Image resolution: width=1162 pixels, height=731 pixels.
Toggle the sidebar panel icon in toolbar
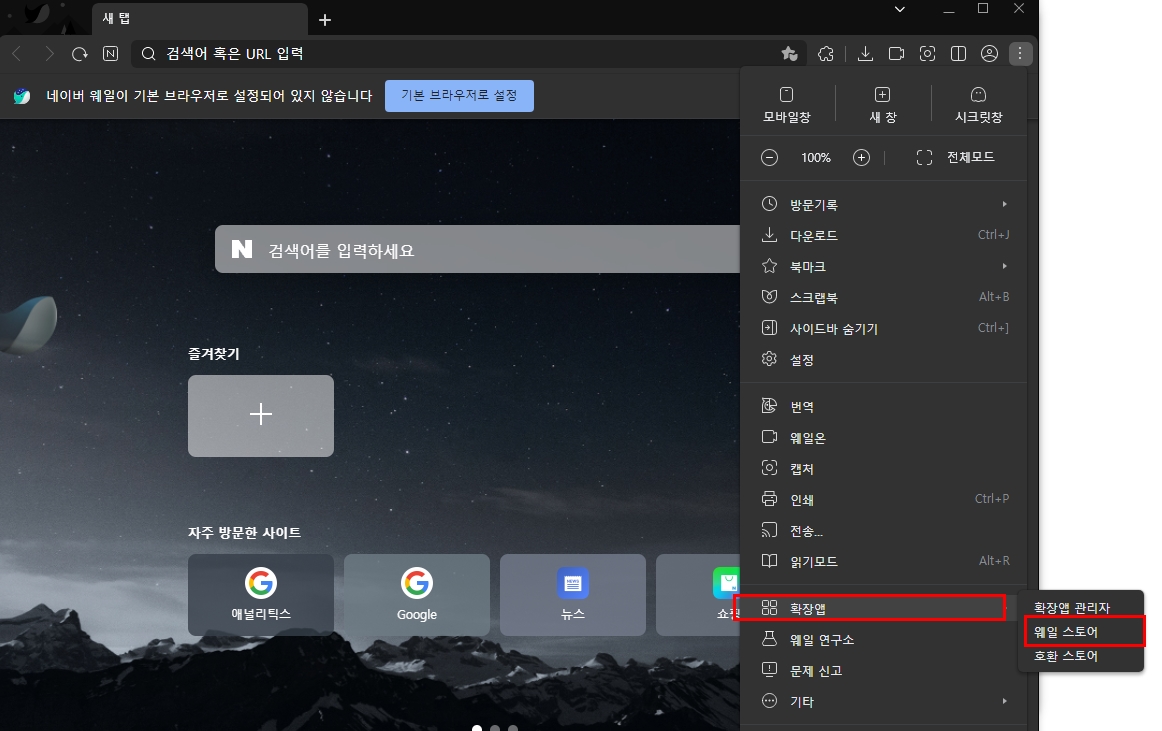coord(958,53)
